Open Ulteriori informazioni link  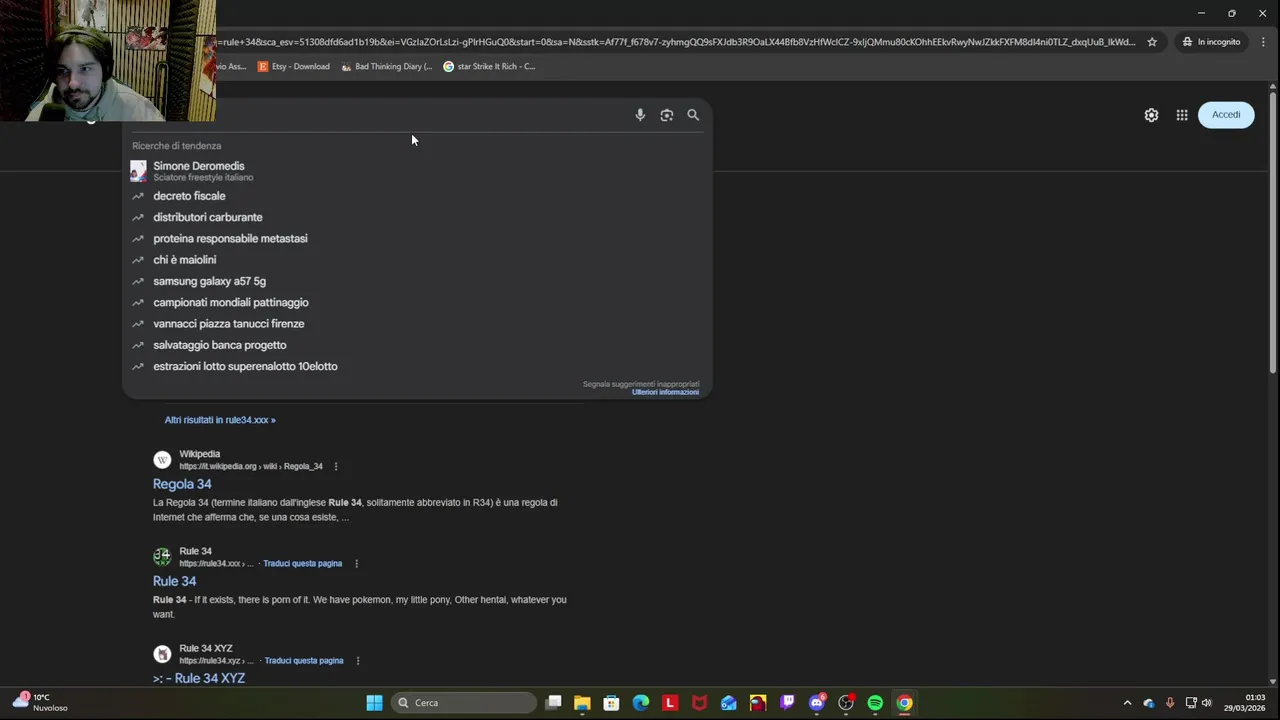coord(665,392)
